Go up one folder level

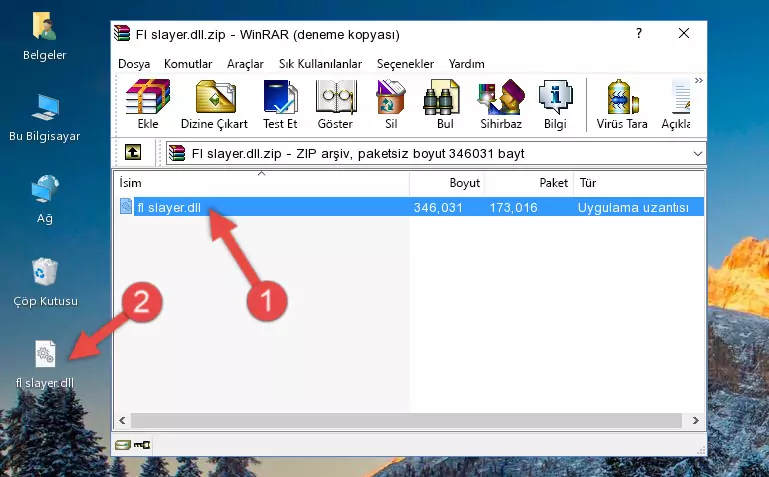coord(133,152)
